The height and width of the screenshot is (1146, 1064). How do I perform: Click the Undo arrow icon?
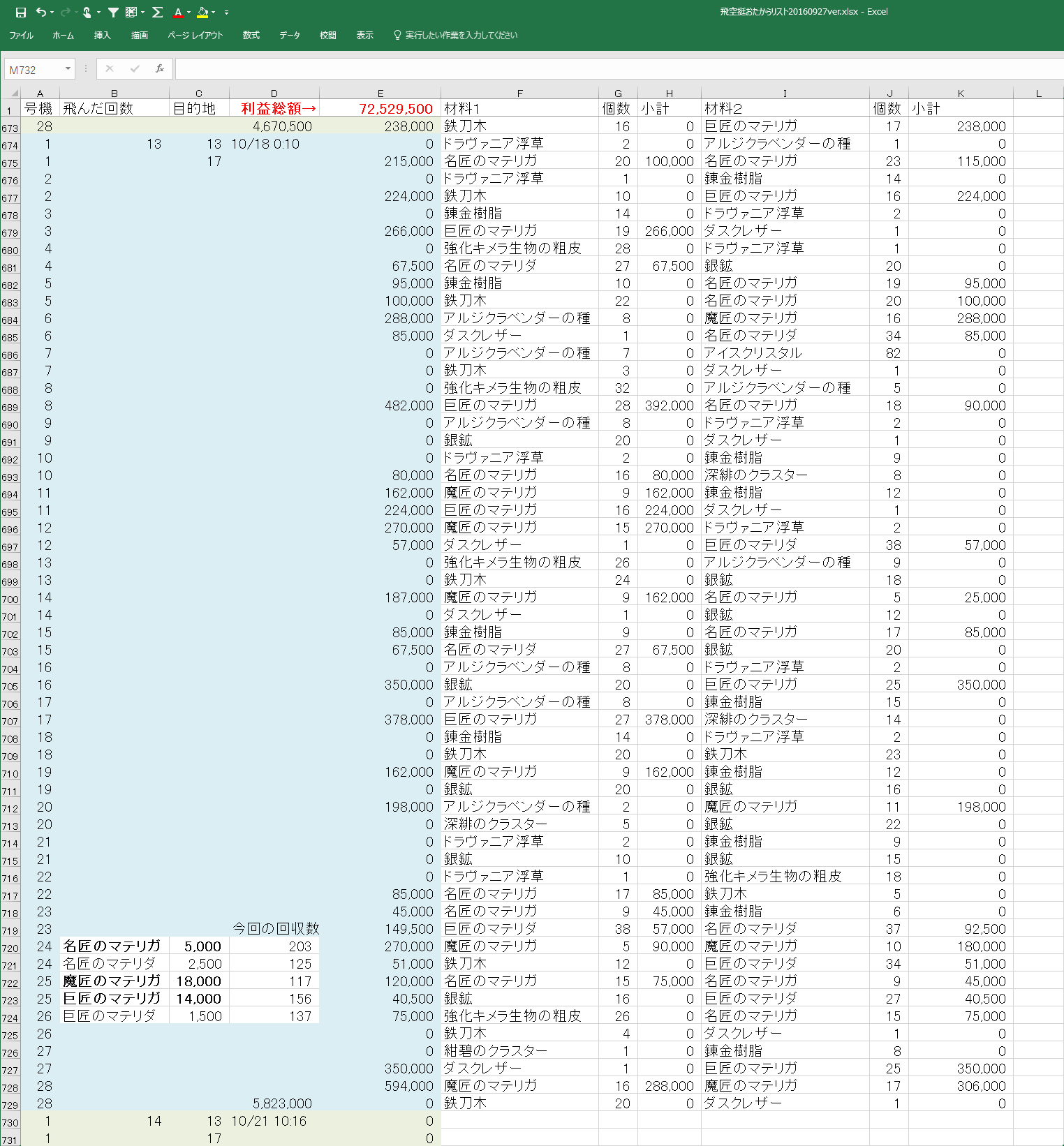coord(41,13)
